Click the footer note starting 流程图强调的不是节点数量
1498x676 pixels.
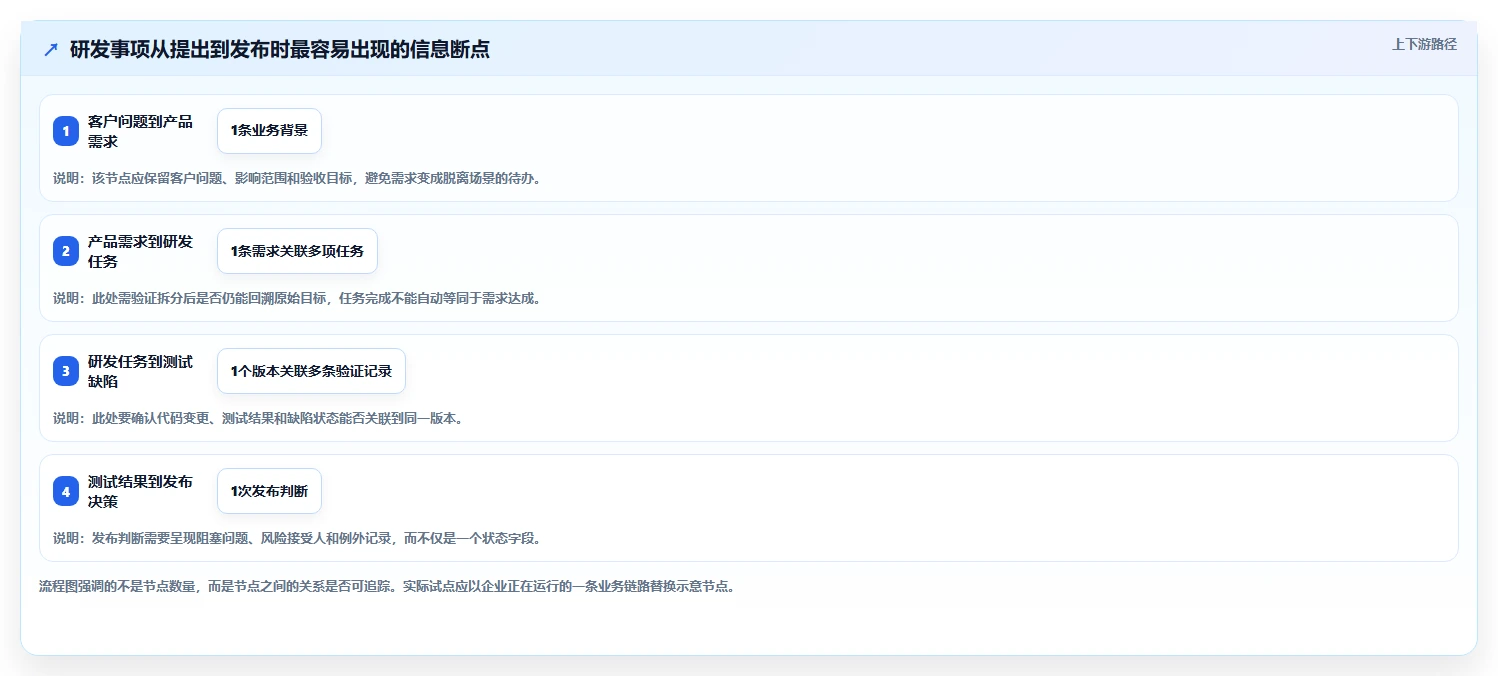[x=387, y=586]
